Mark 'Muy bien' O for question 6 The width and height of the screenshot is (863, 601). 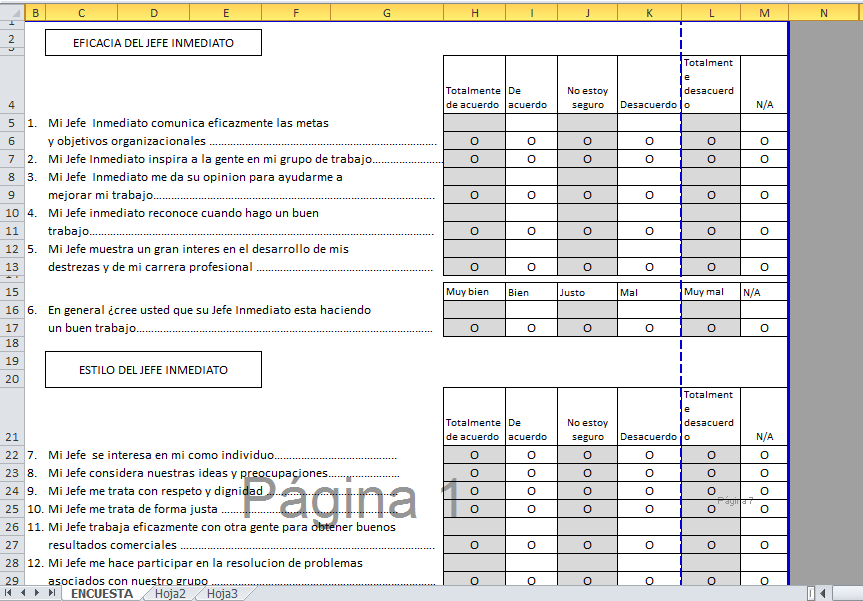point(474,328)
